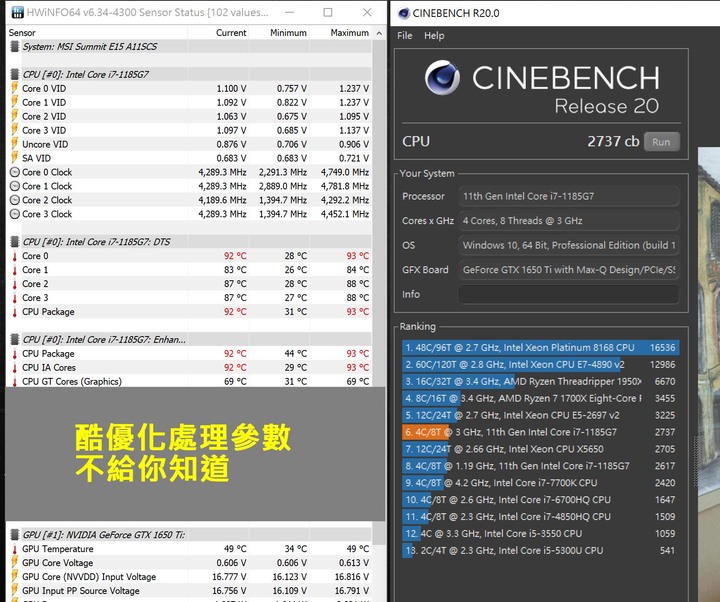Click the DTS group chip icon

tap(15, 242)
